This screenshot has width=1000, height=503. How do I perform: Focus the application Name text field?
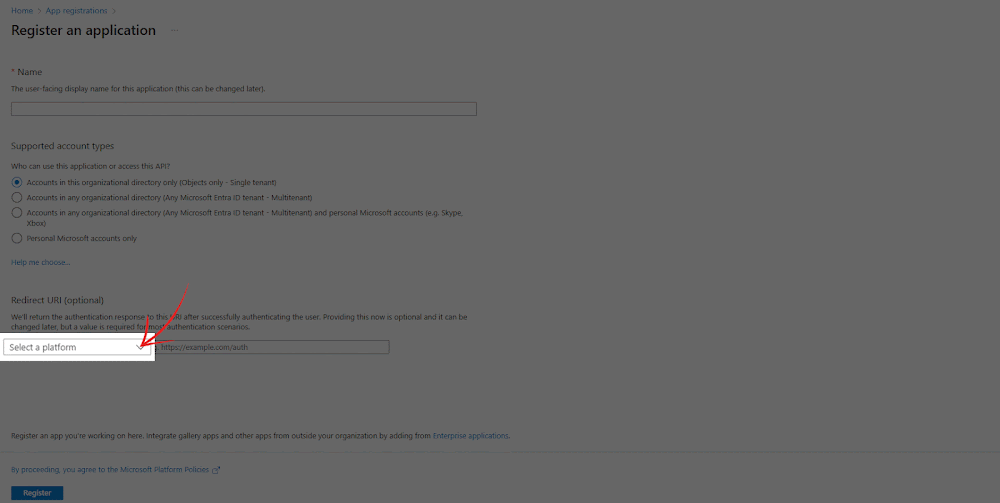(243, 108)
